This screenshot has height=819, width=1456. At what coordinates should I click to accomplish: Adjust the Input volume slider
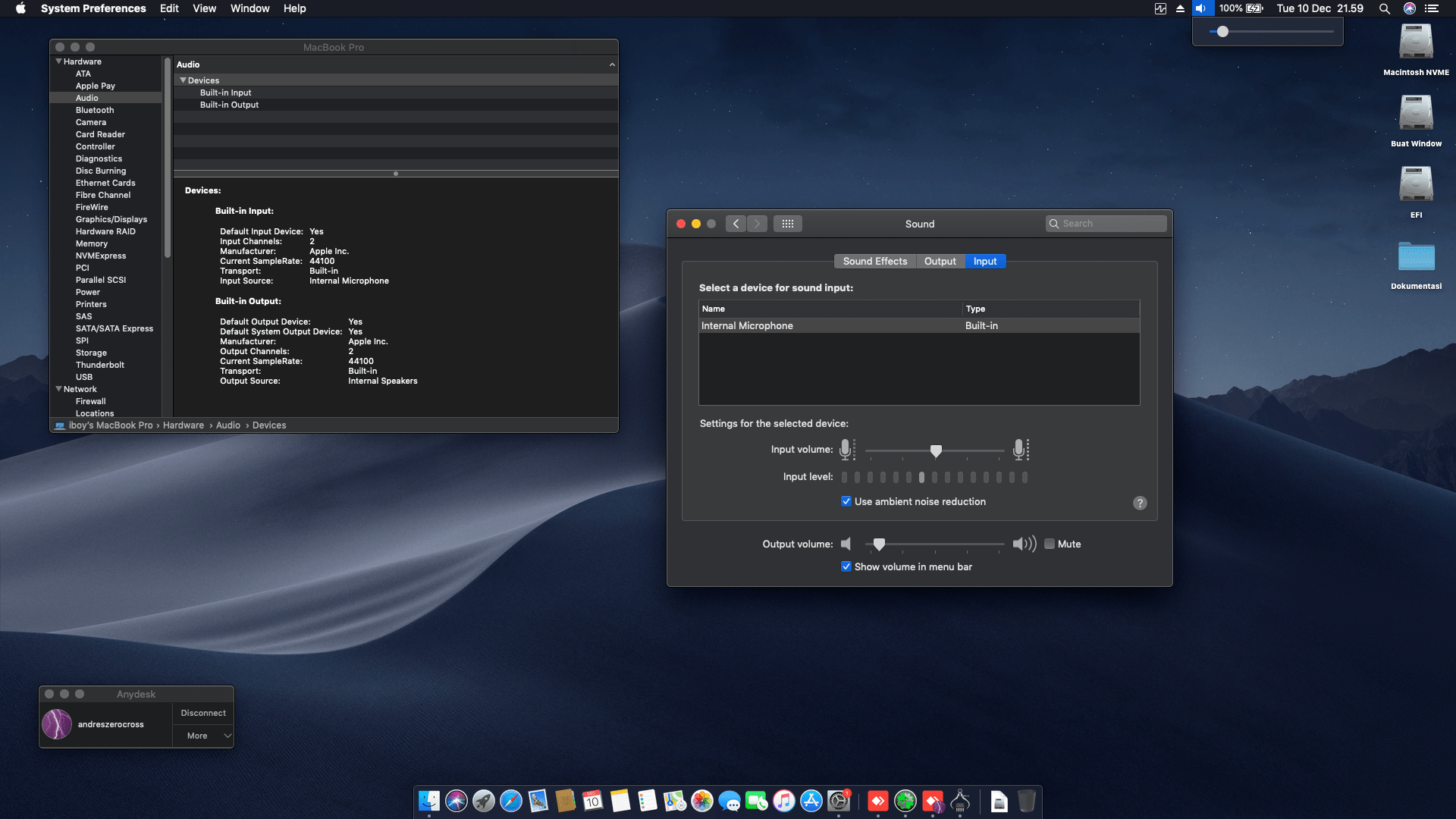934,450
